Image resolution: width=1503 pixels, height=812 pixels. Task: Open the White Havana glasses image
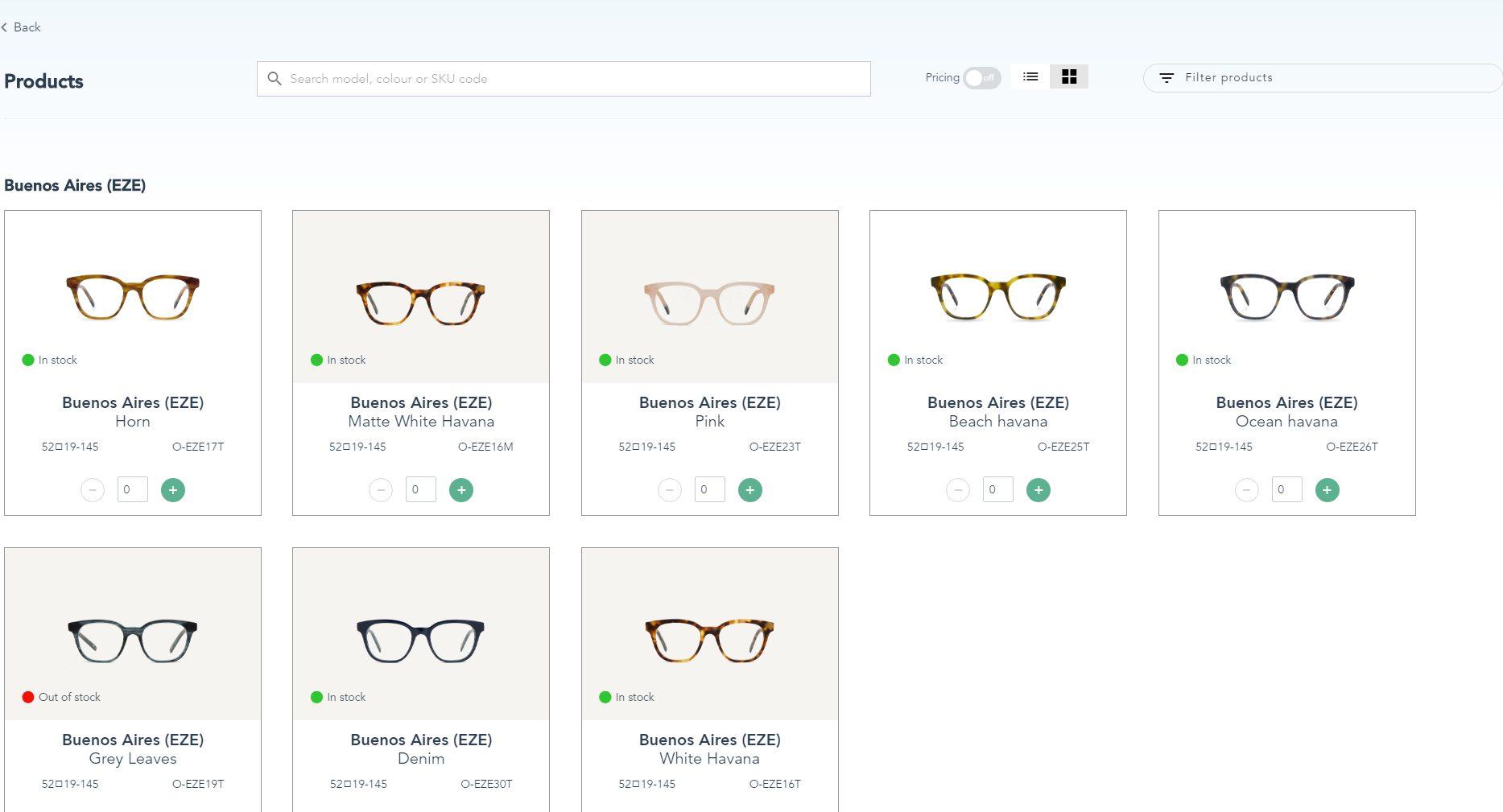tap(710, 641)
